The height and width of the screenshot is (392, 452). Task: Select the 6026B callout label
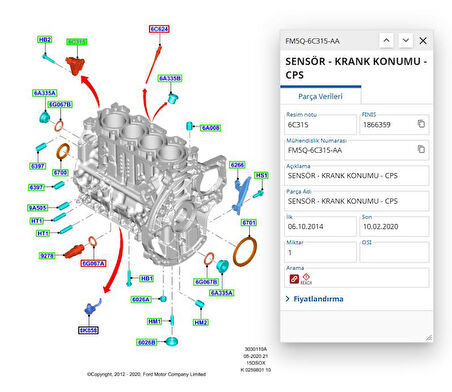click(x=147, y=342)
